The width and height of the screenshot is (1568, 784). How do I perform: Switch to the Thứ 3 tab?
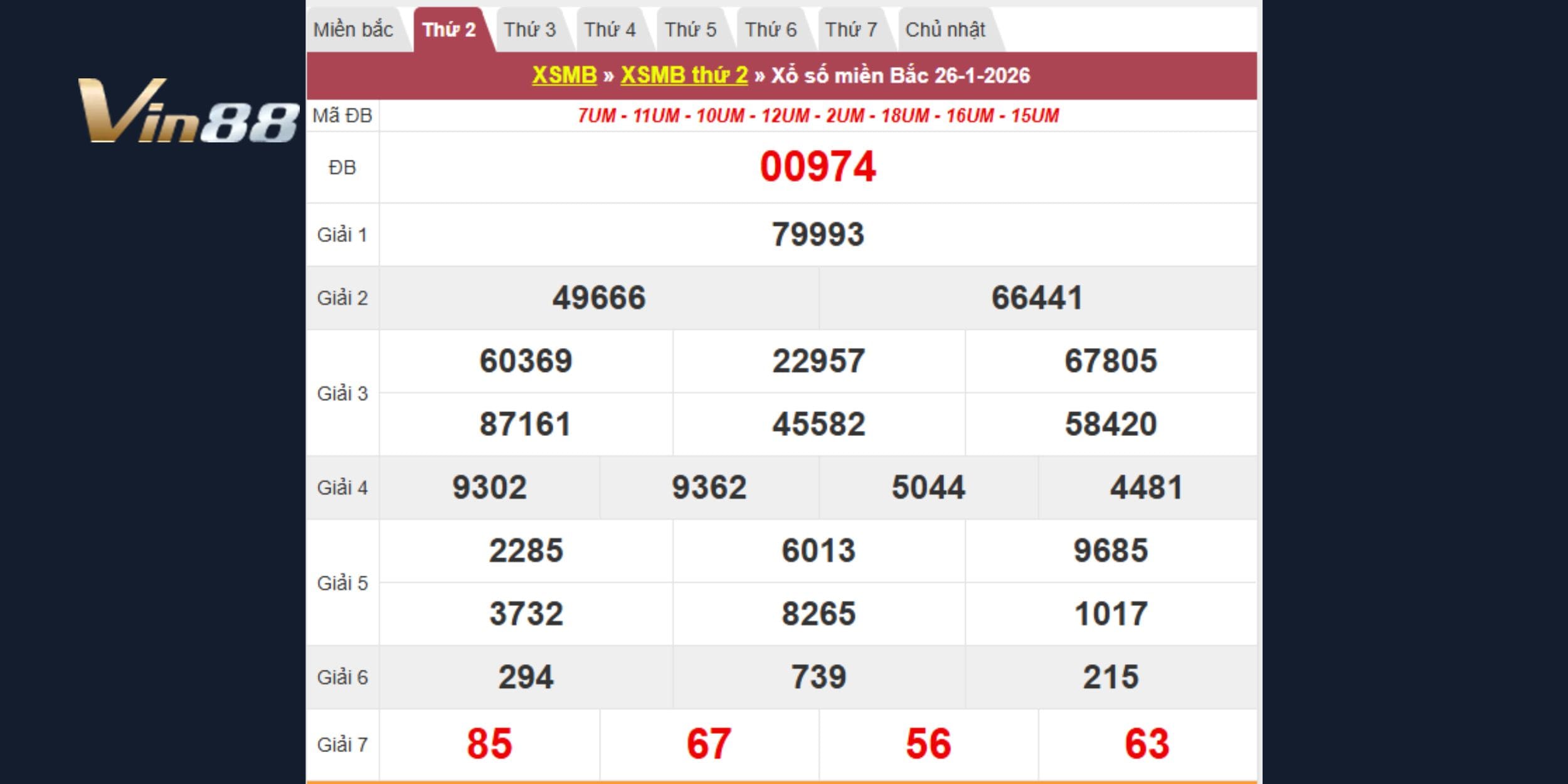point(530,29)
